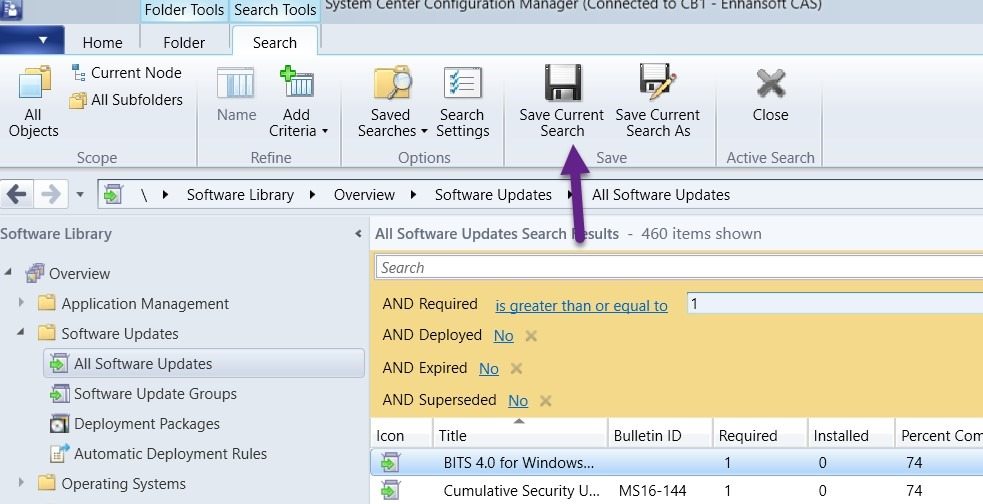The width and height of the screenshot is (983, 504).
Task: Open Software Update Groups node
Action: click(x=155, y=394)
